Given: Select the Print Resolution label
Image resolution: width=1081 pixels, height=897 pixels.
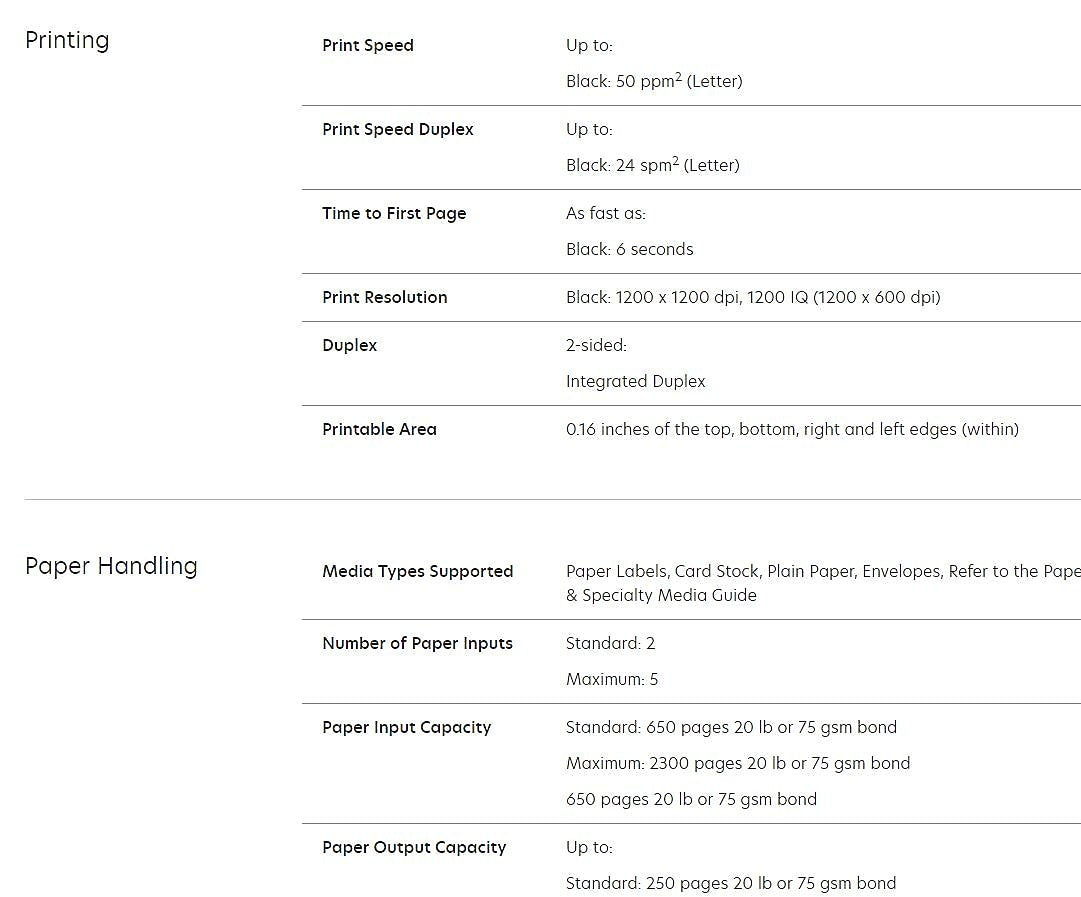Looking at the screenshot, I should point(384,297).
